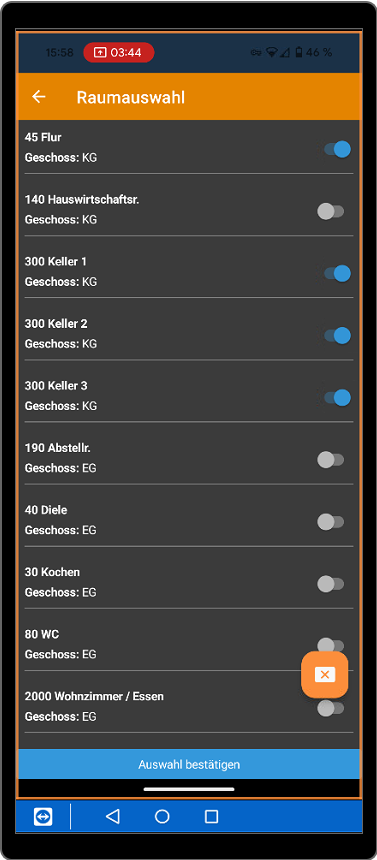This screenshot has height=860, width=377.
Task: Tap the gesture handle bar at bottom
Action: point(189,789)
